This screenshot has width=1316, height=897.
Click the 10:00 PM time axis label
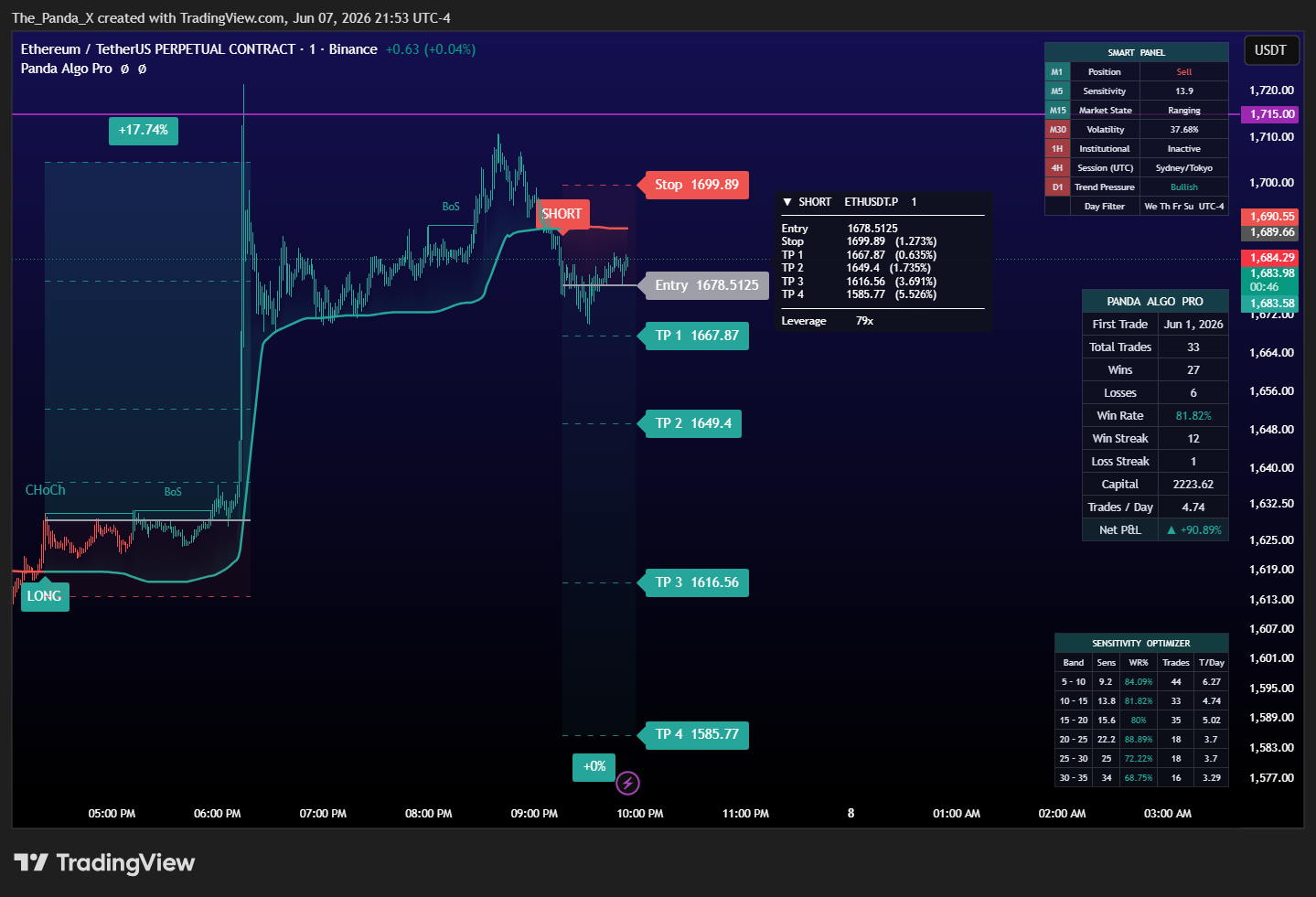click(x=640, y=814)
